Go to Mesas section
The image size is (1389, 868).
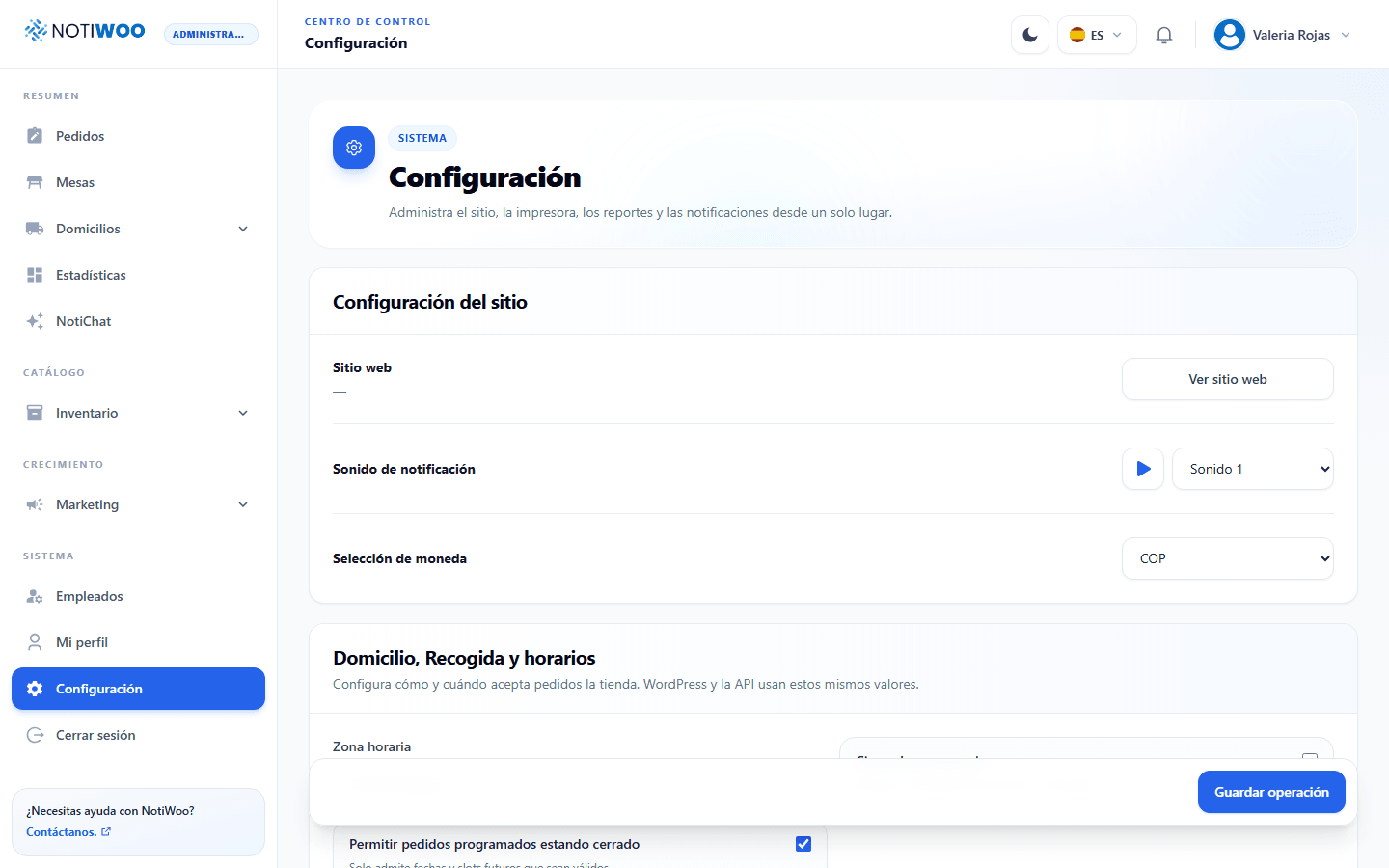click(x=138, y=182)
